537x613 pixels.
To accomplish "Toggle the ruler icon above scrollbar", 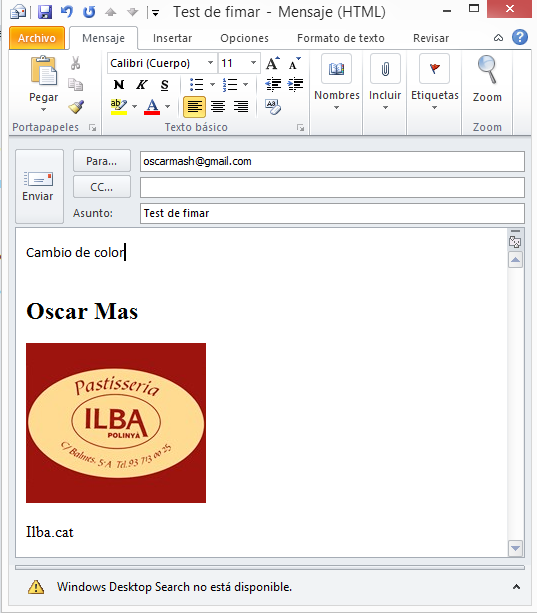I will (515, 242).
